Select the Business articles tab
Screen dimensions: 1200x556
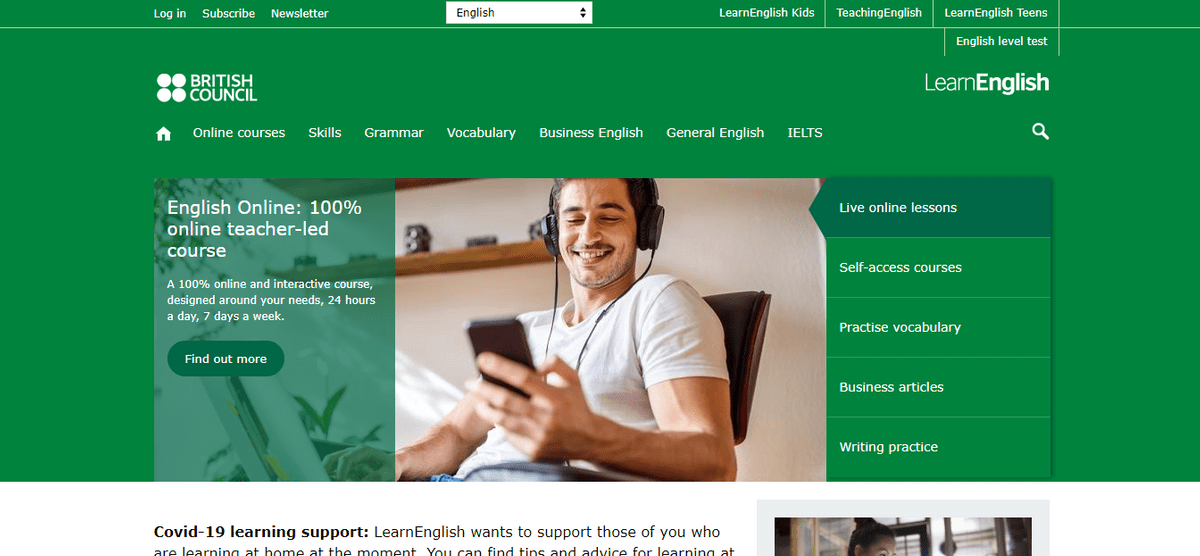coord(938,388)
